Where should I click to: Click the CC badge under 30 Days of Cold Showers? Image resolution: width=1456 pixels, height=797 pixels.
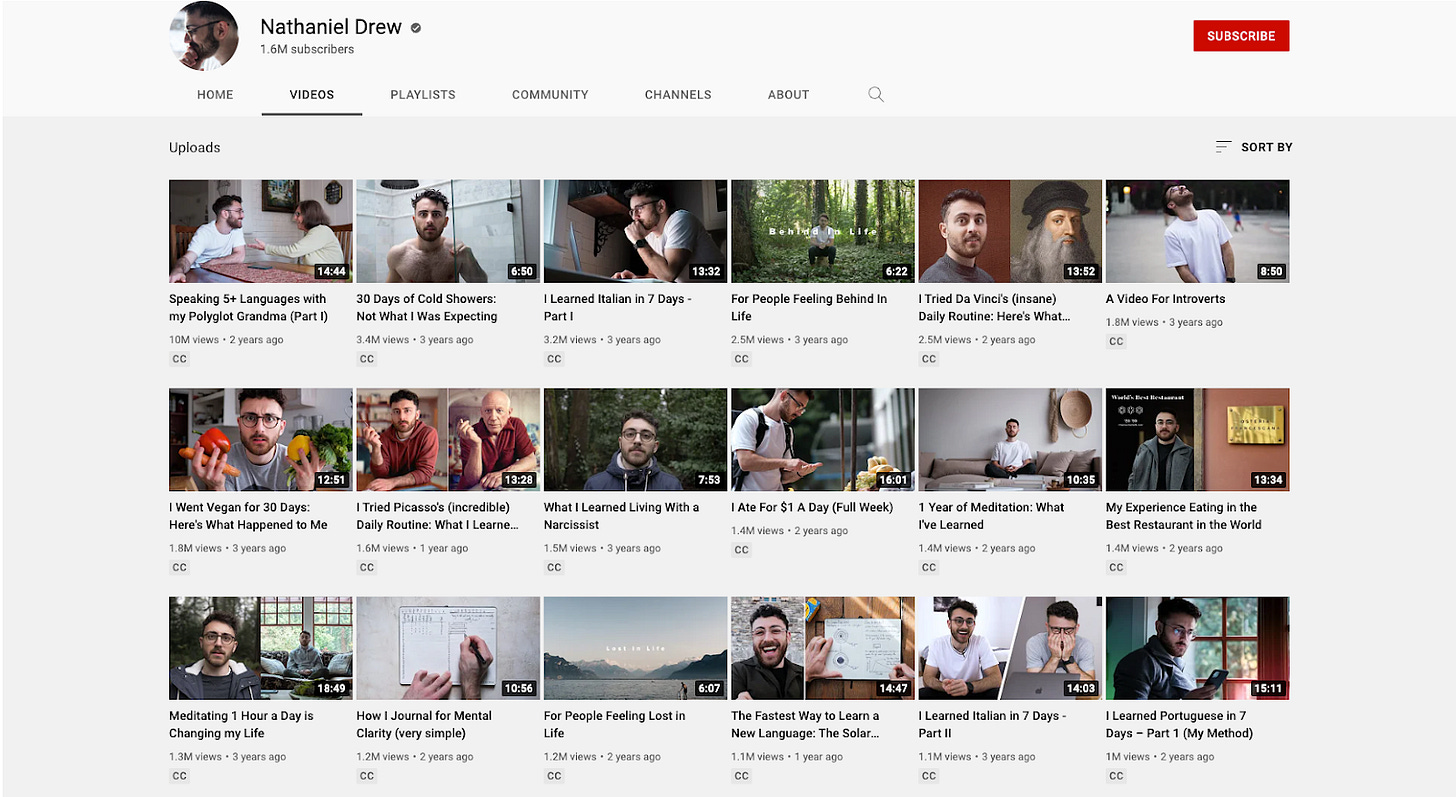tap(367, 359)
